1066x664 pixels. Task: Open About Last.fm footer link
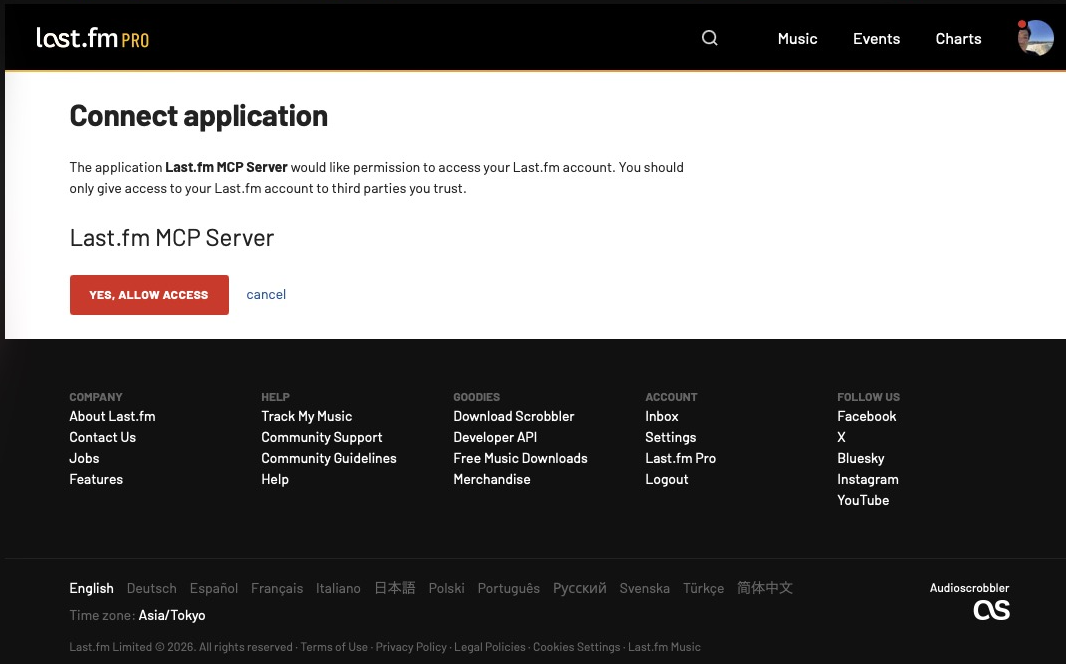pyautogui.click(x=112, y=416)
